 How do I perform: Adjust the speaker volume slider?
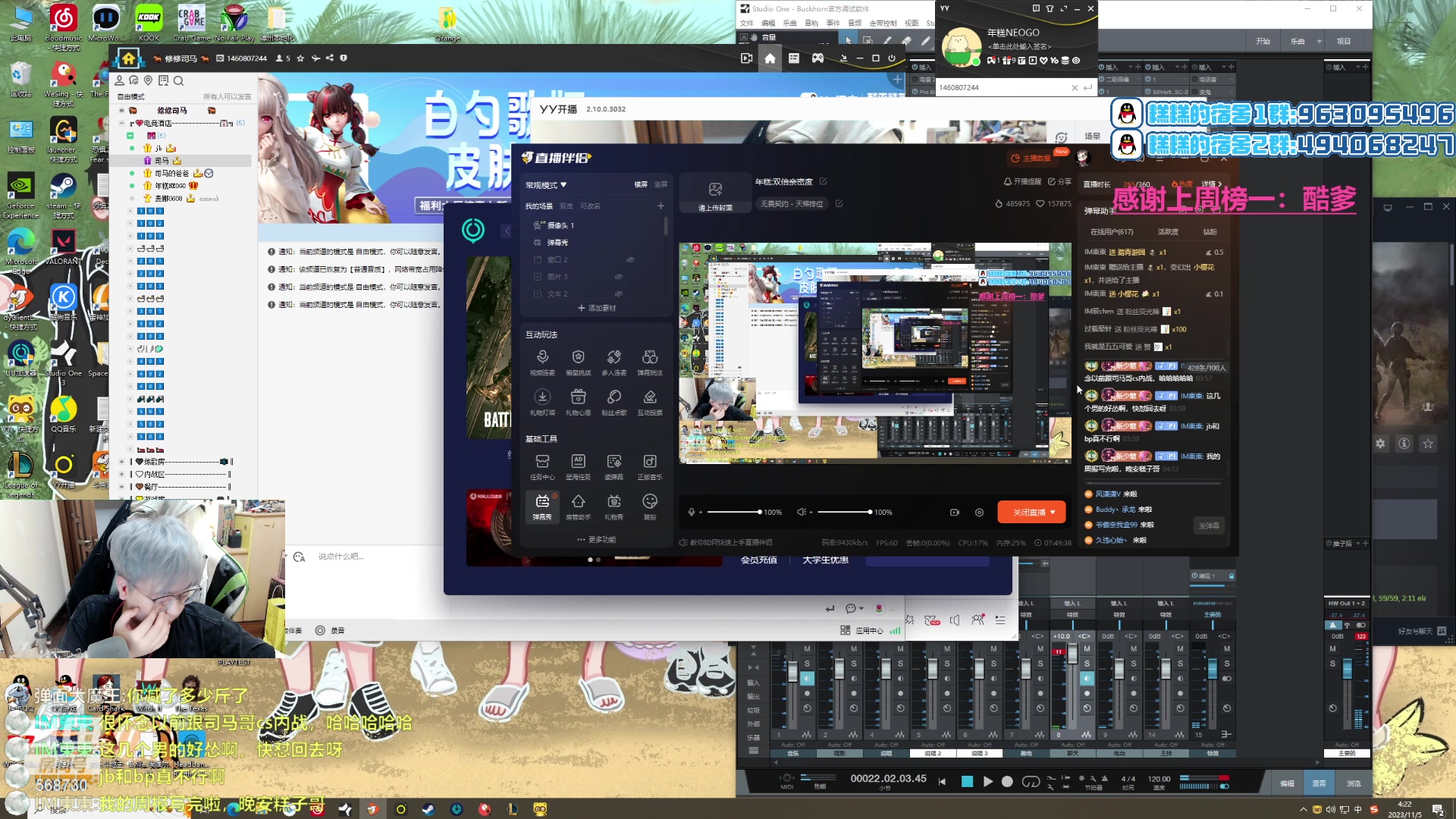click(843, 513)
